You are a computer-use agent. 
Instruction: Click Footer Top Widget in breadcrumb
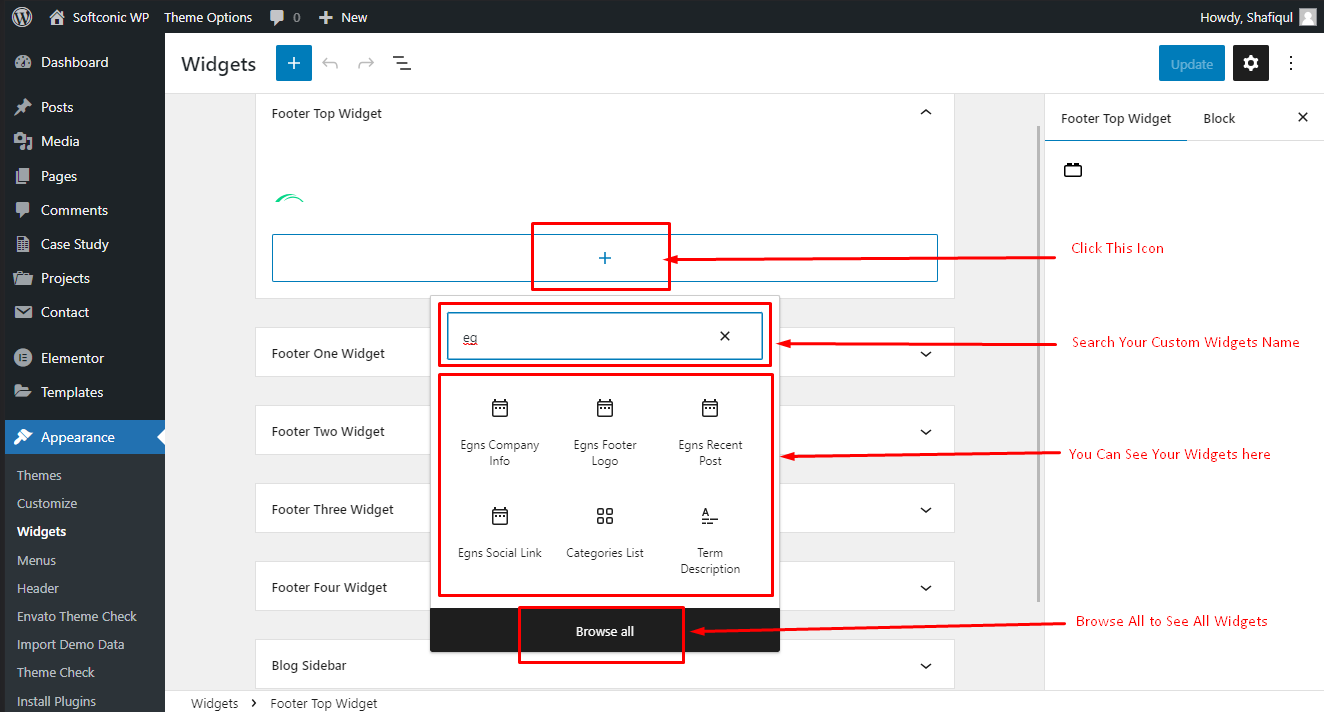pos(324,703)
